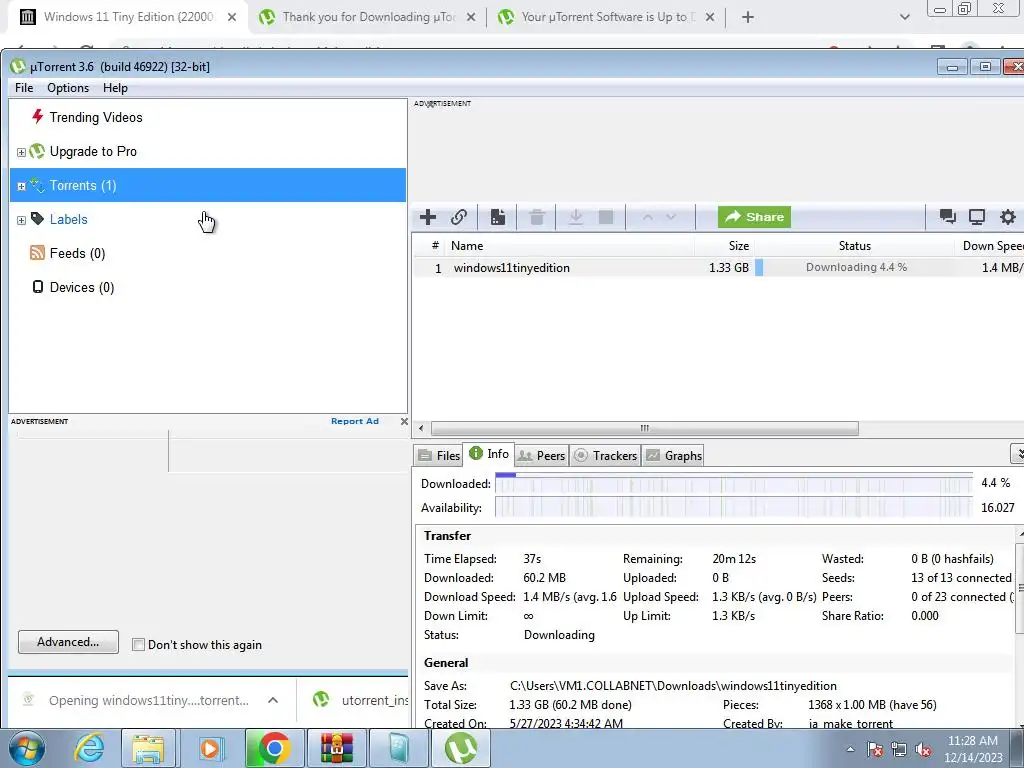Expand options for windows11tiny torrent download item
The height and width of the screenshot is (768, 1024).
coord(273,700)
